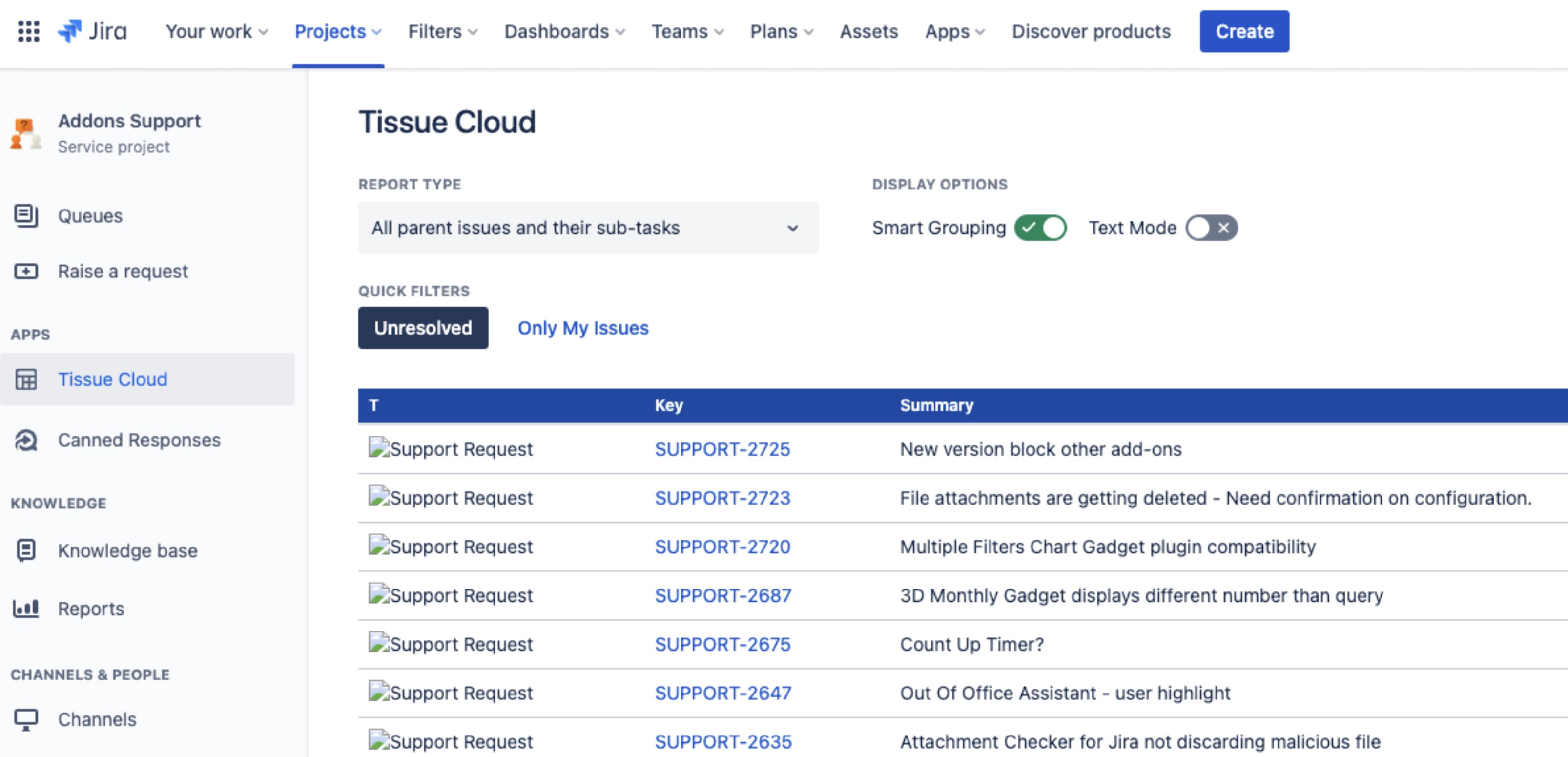Image resolution: width=1568 pixels, height=757 pixels.
Task: Open issue SUPPORT-2725 link
Action: click(722, 449)
